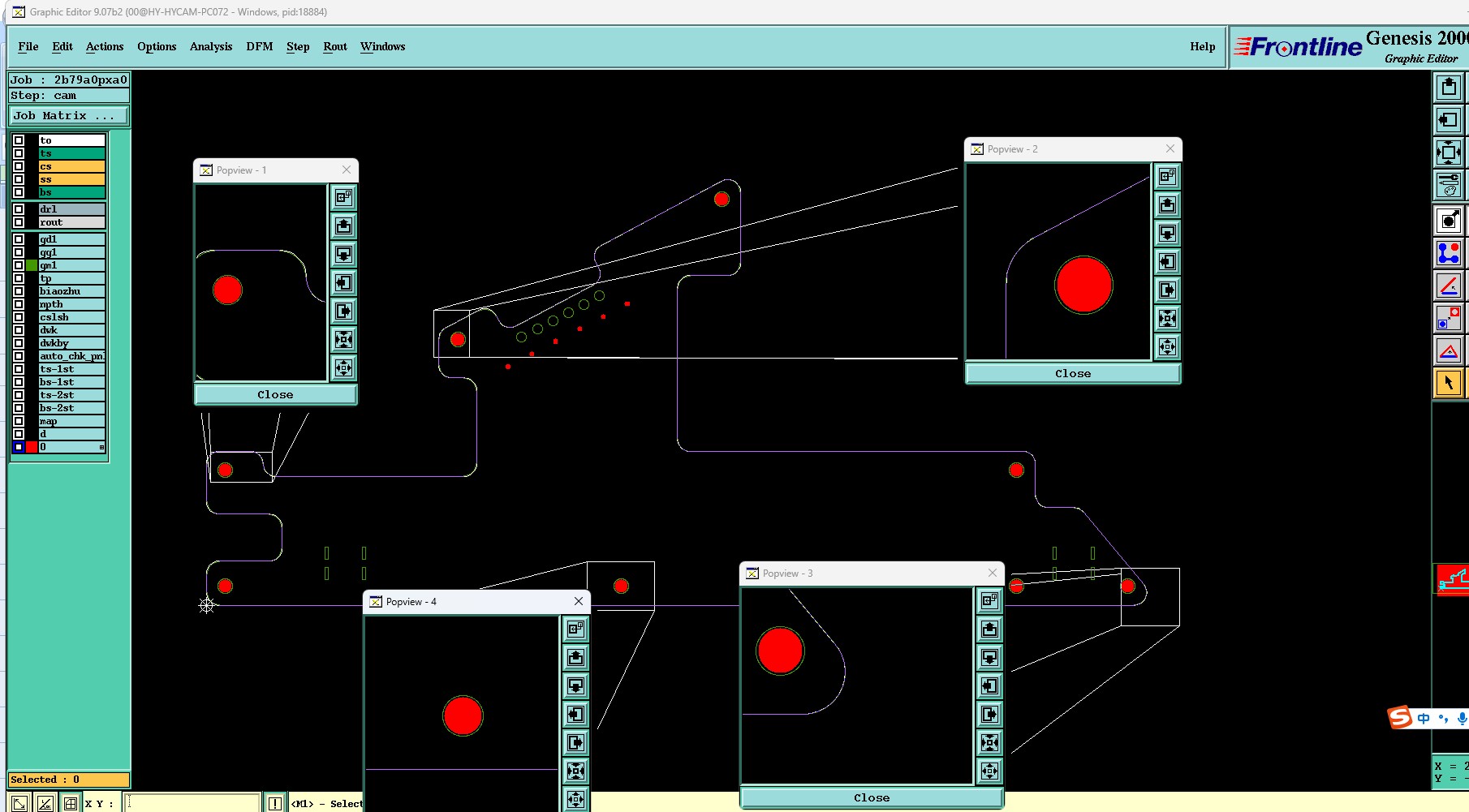This screenshot has height=812, width=1469.
Task: Zoom out Popview 1 with outward arrows icon
Action: 344,367
